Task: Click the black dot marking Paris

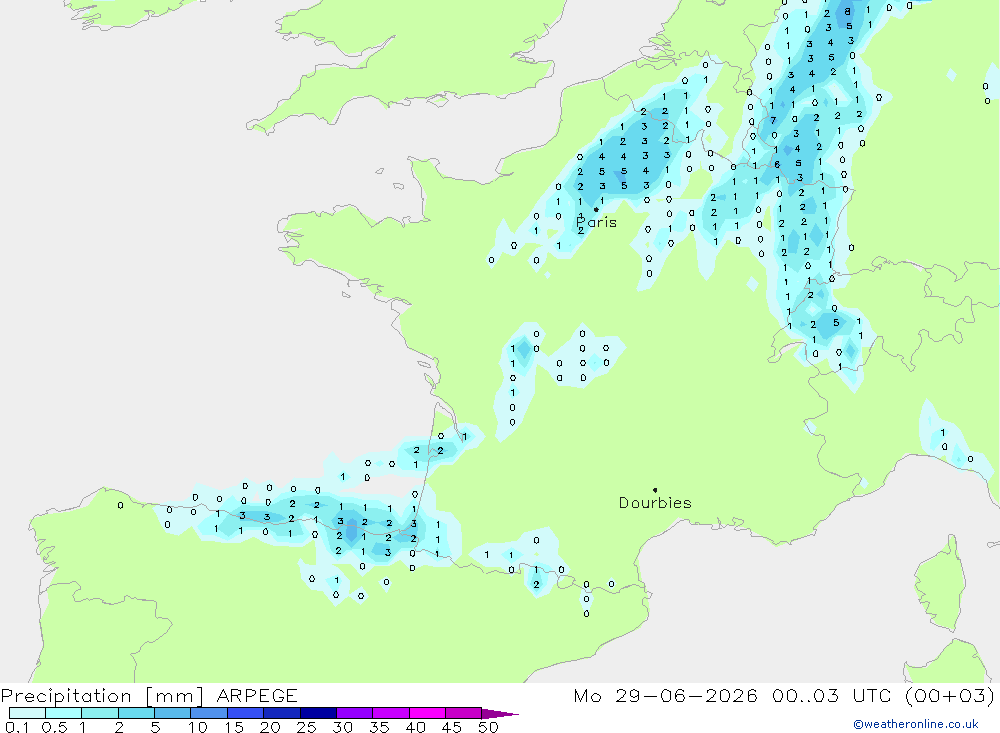Action: pos(596,209)
